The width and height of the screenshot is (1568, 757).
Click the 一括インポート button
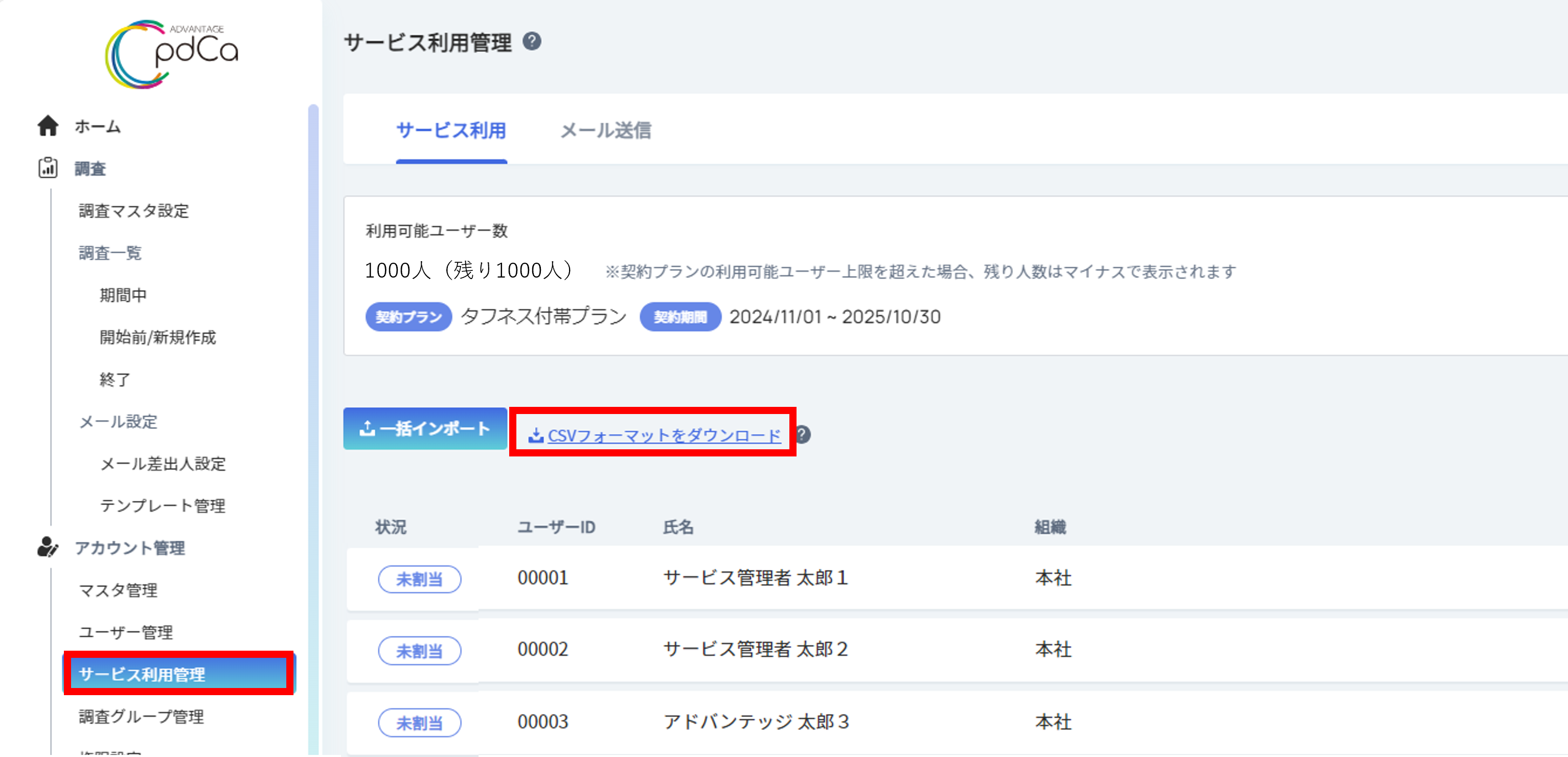(425, 428)
